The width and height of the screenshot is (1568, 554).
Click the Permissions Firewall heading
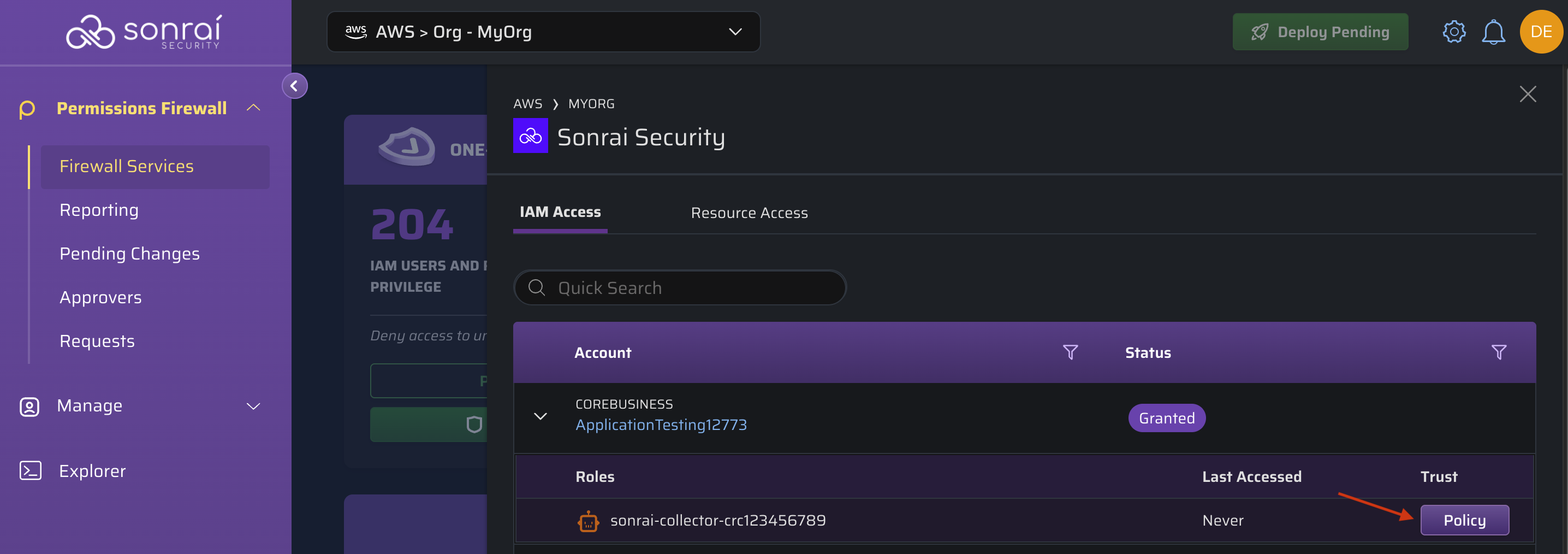coord(142,109)
